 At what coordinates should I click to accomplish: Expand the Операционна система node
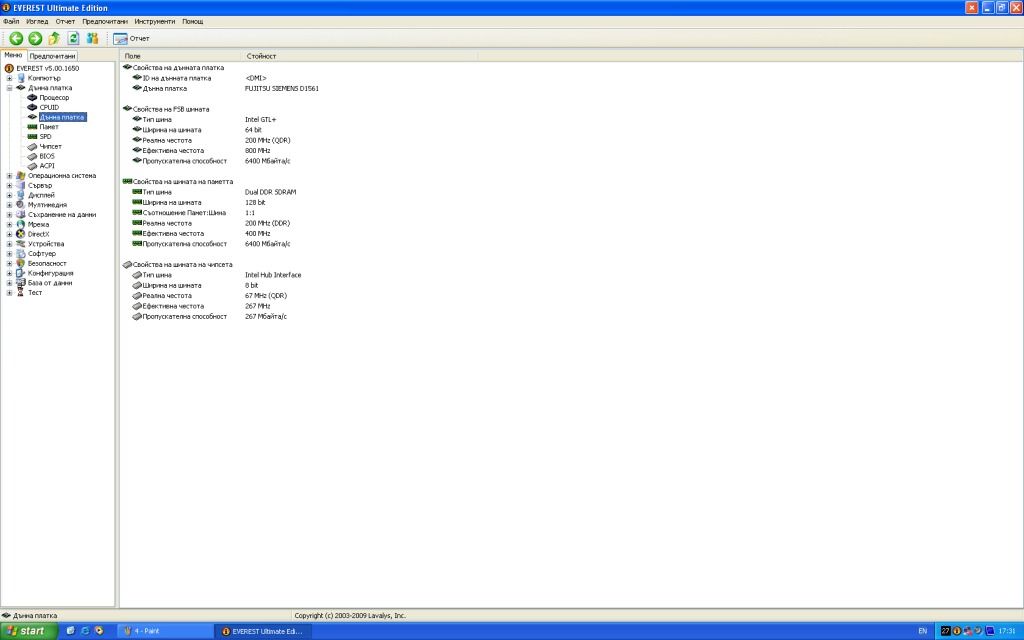coord(9,176)
